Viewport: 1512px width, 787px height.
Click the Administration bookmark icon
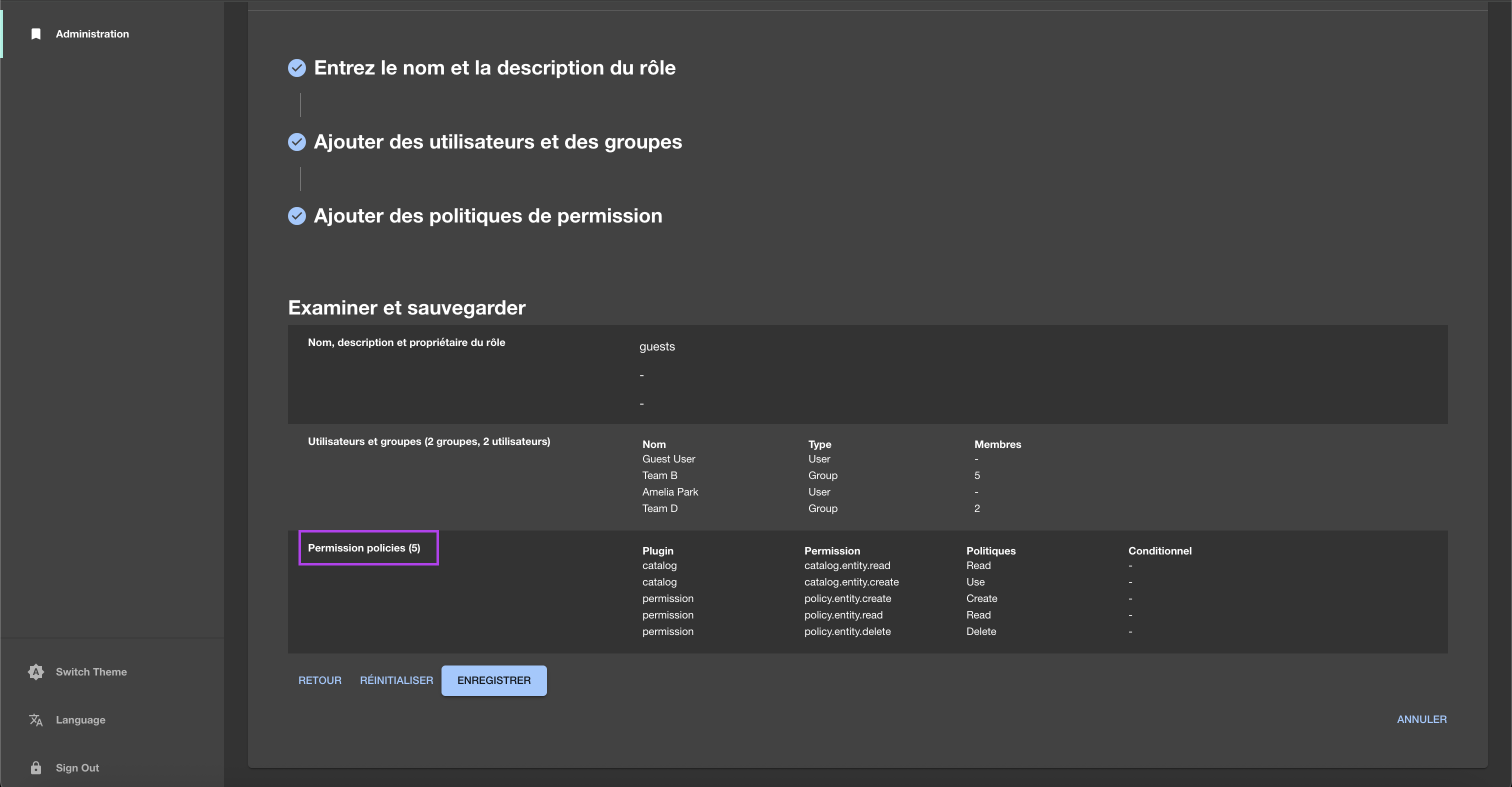pos(36,34)
